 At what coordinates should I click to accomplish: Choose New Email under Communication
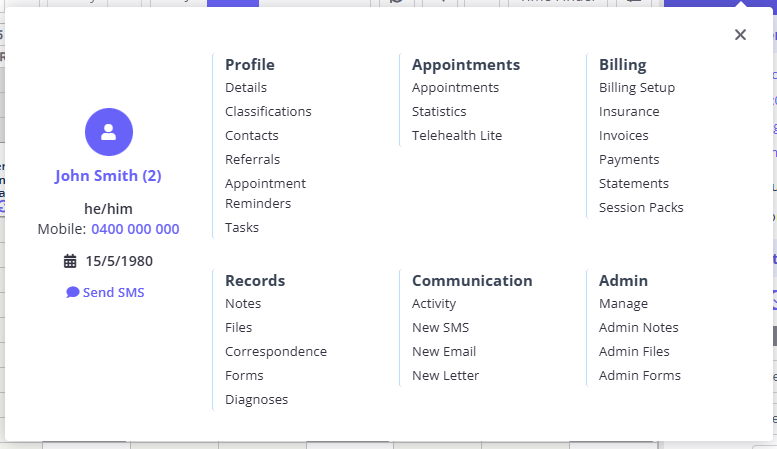tap(444, 351)
